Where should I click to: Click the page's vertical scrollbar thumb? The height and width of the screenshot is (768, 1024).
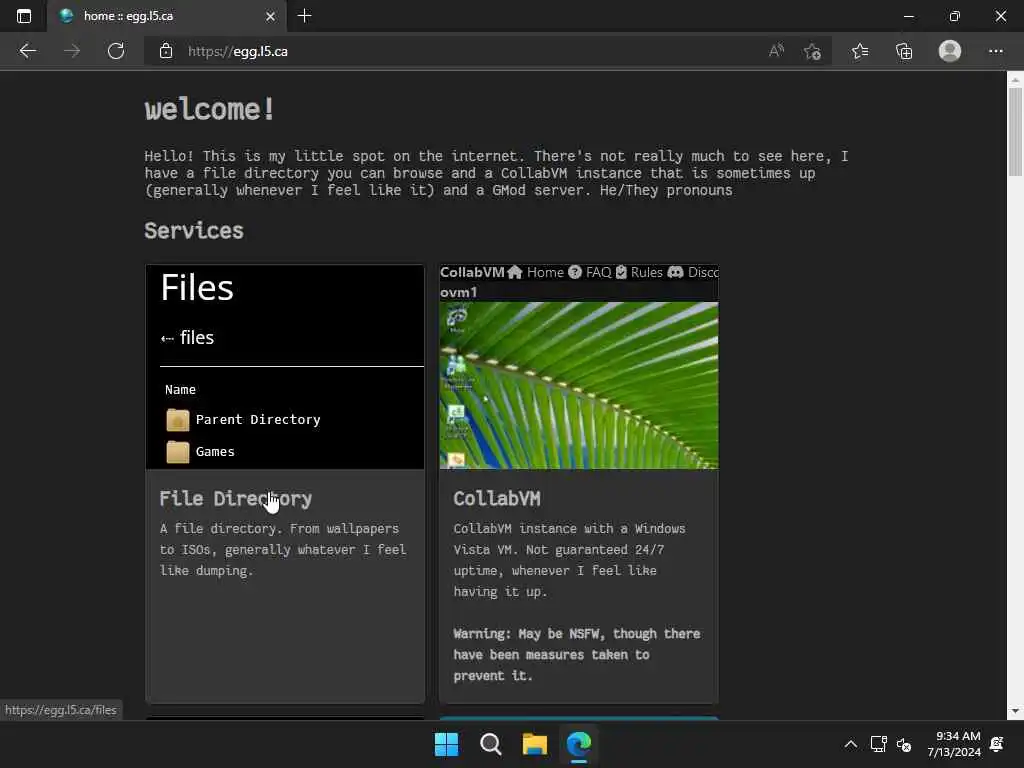[1015, 131]
